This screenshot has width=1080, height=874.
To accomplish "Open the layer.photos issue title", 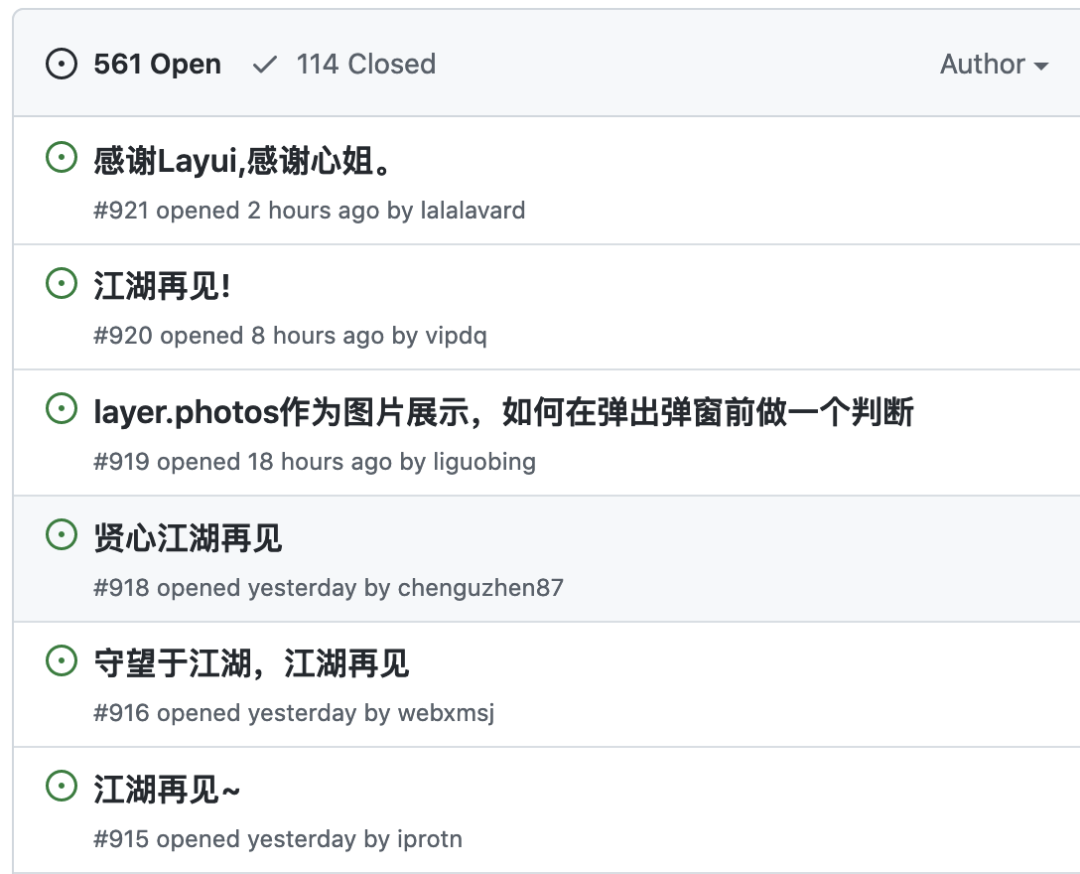I will pos(504,412).
